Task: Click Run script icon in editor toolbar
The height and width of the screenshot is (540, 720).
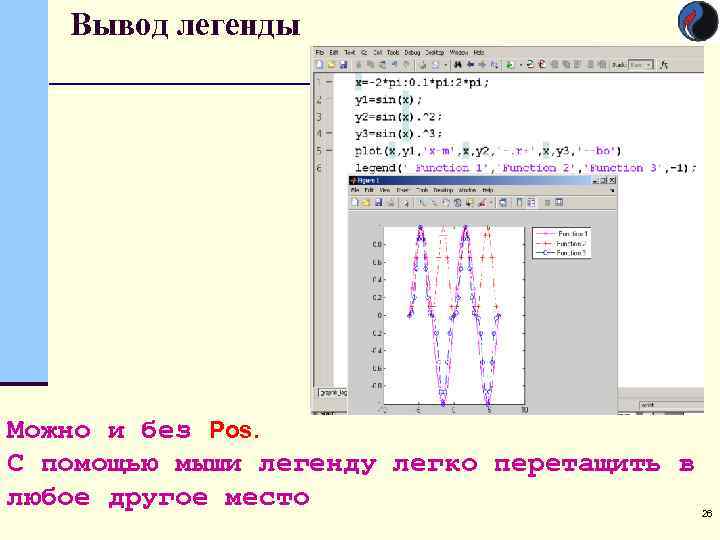Action: click(x=509, y=65)
